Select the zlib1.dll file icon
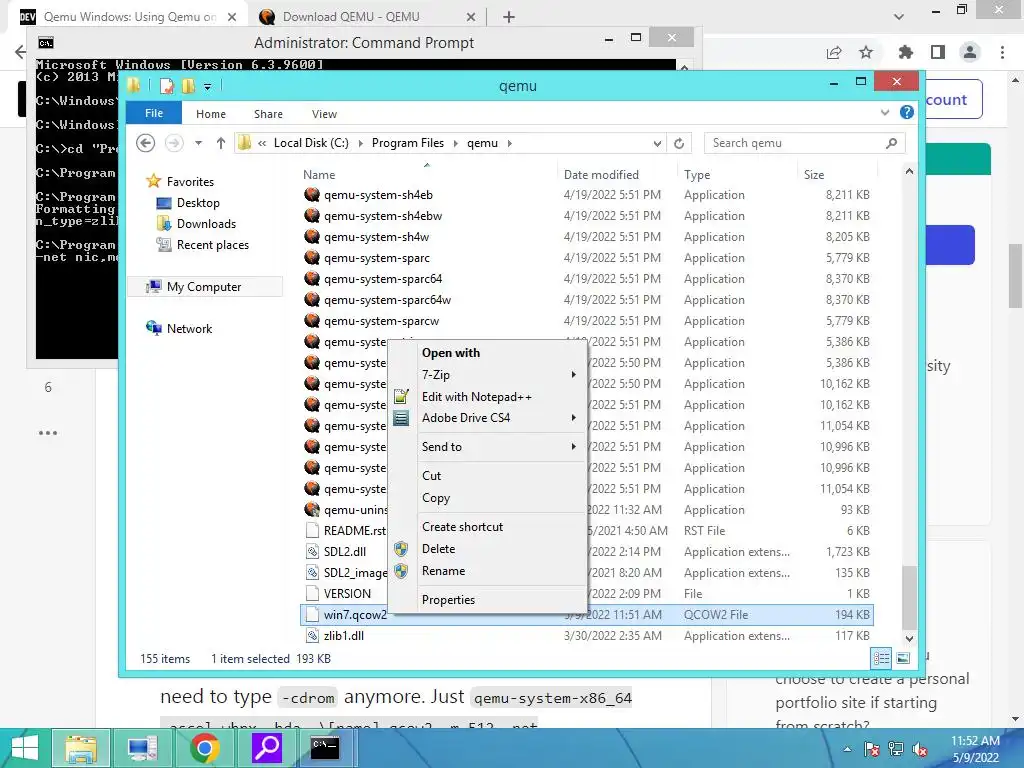This screenshot has height=768, width=1024. (312, 635)
